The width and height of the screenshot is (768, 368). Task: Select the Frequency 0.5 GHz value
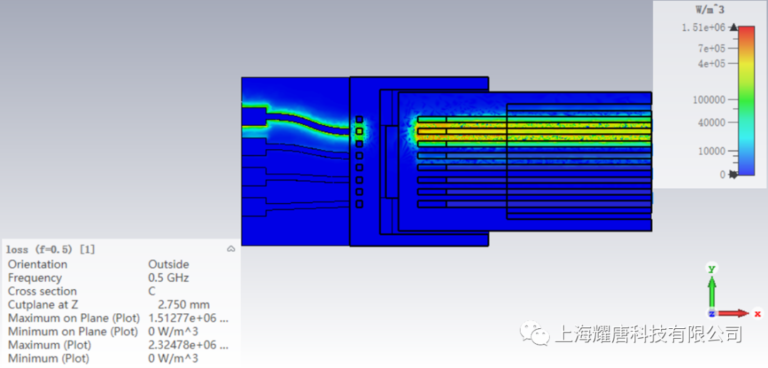(168, 278)
